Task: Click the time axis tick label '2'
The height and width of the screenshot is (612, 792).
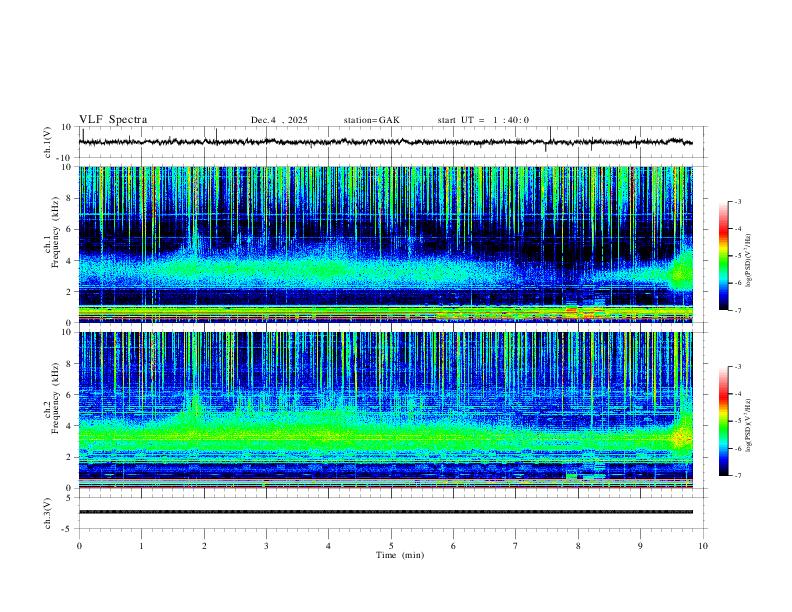Action: (204, 546)
